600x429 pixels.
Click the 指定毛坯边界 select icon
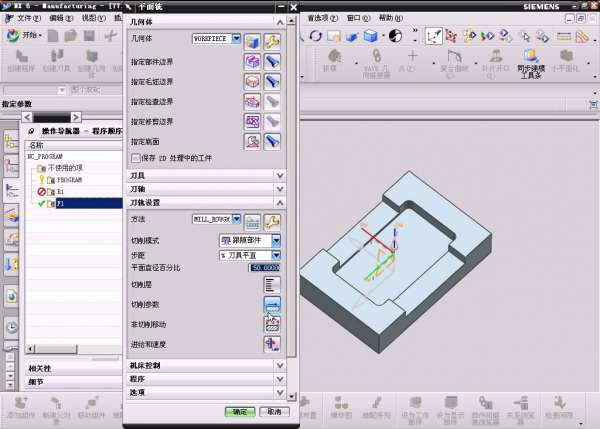253,80
